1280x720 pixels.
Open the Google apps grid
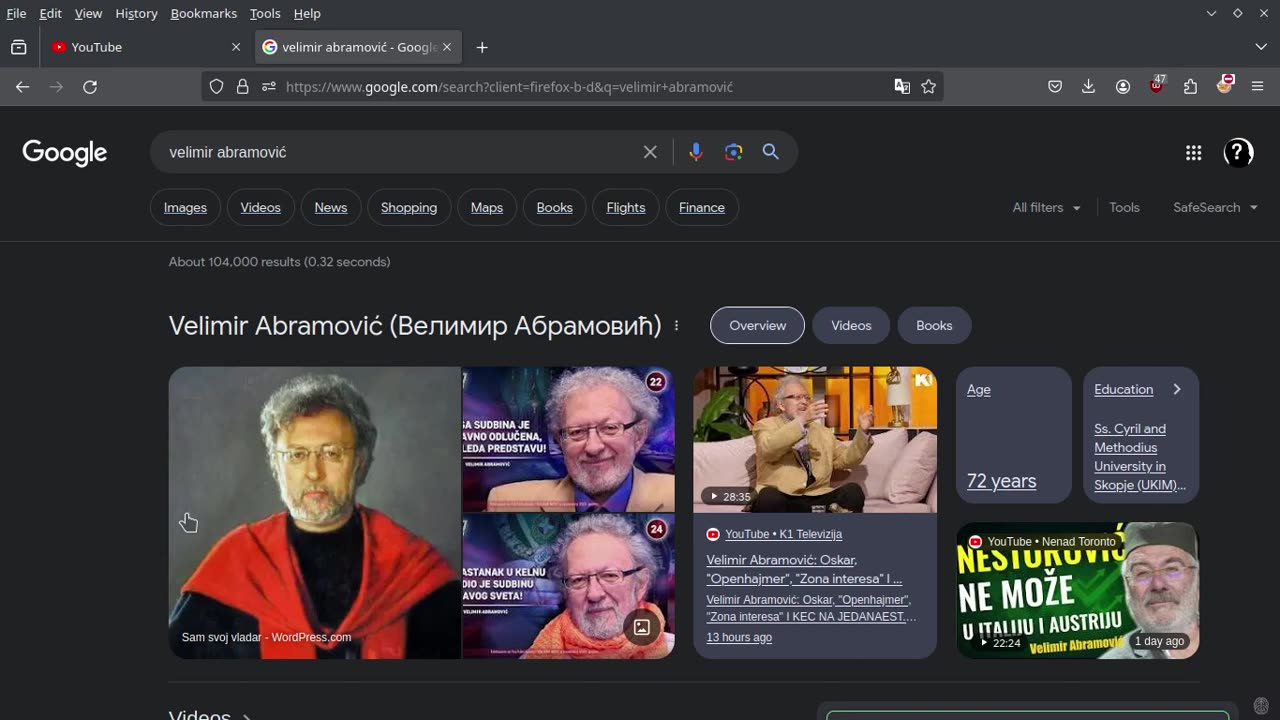1193,152
